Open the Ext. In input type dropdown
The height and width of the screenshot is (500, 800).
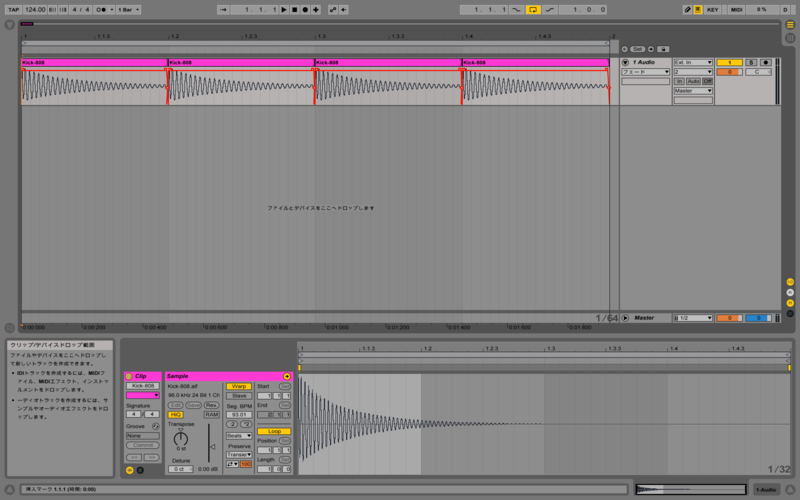click(693, 62)
